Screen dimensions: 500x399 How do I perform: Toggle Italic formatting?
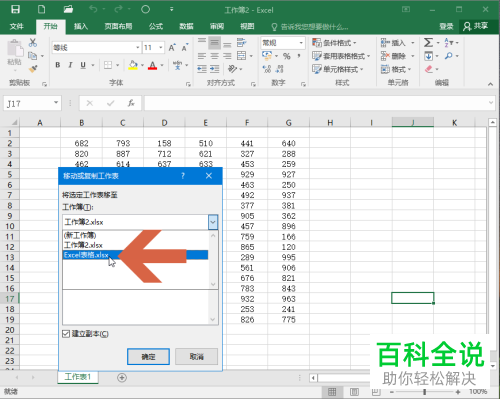tap(70, 65)
